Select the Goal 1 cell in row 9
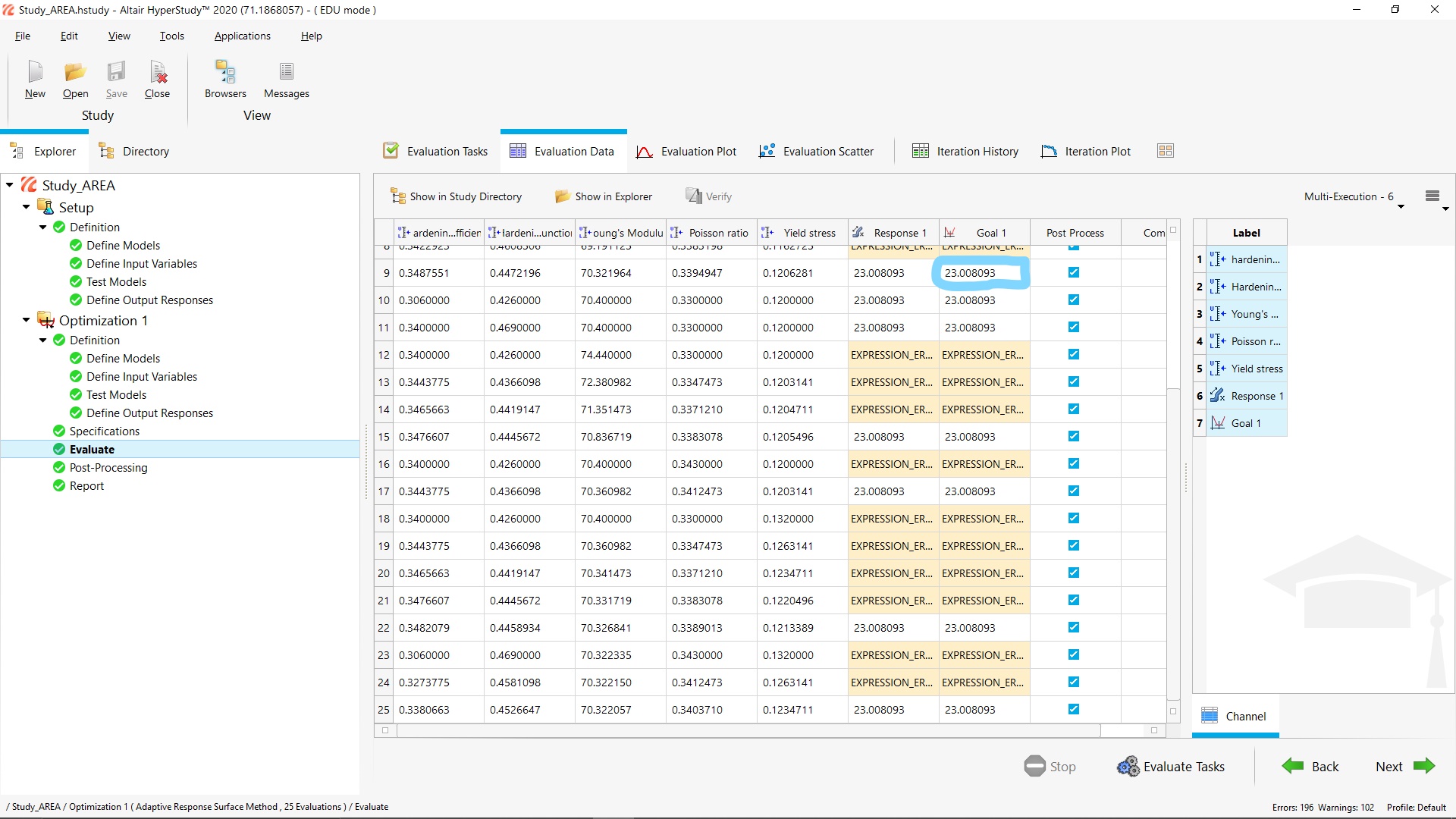 click(x=984, y=273)
